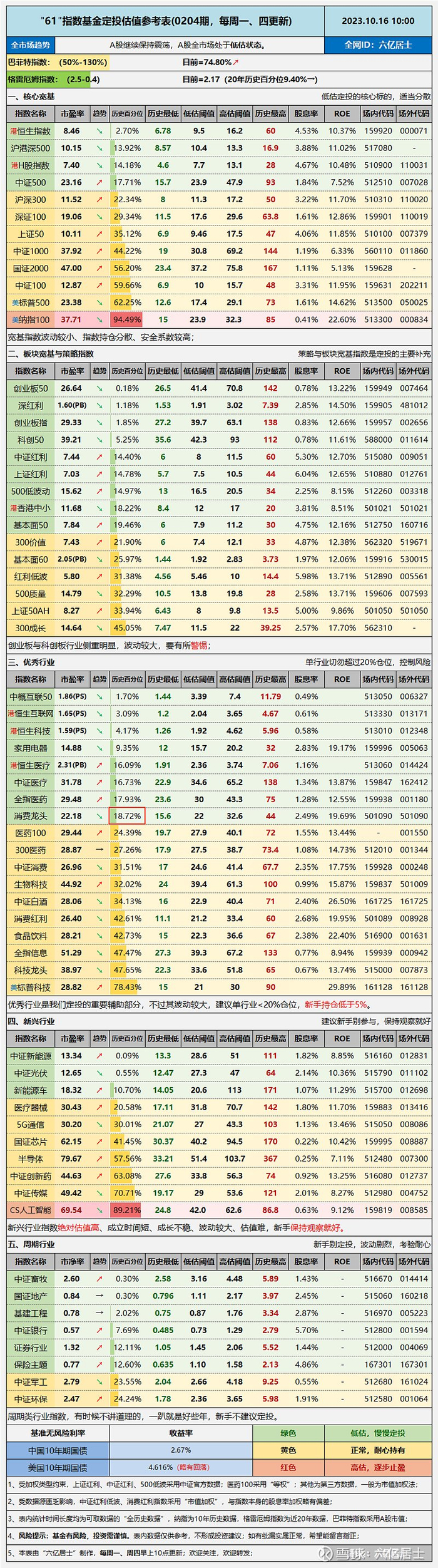
Task: Click the red 新手持仓低于5% text
Action: [337, 1004]
